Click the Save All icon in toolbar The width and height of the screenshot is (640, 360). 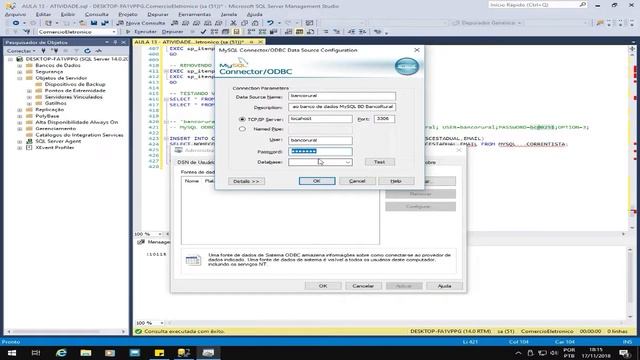[105, 23]
